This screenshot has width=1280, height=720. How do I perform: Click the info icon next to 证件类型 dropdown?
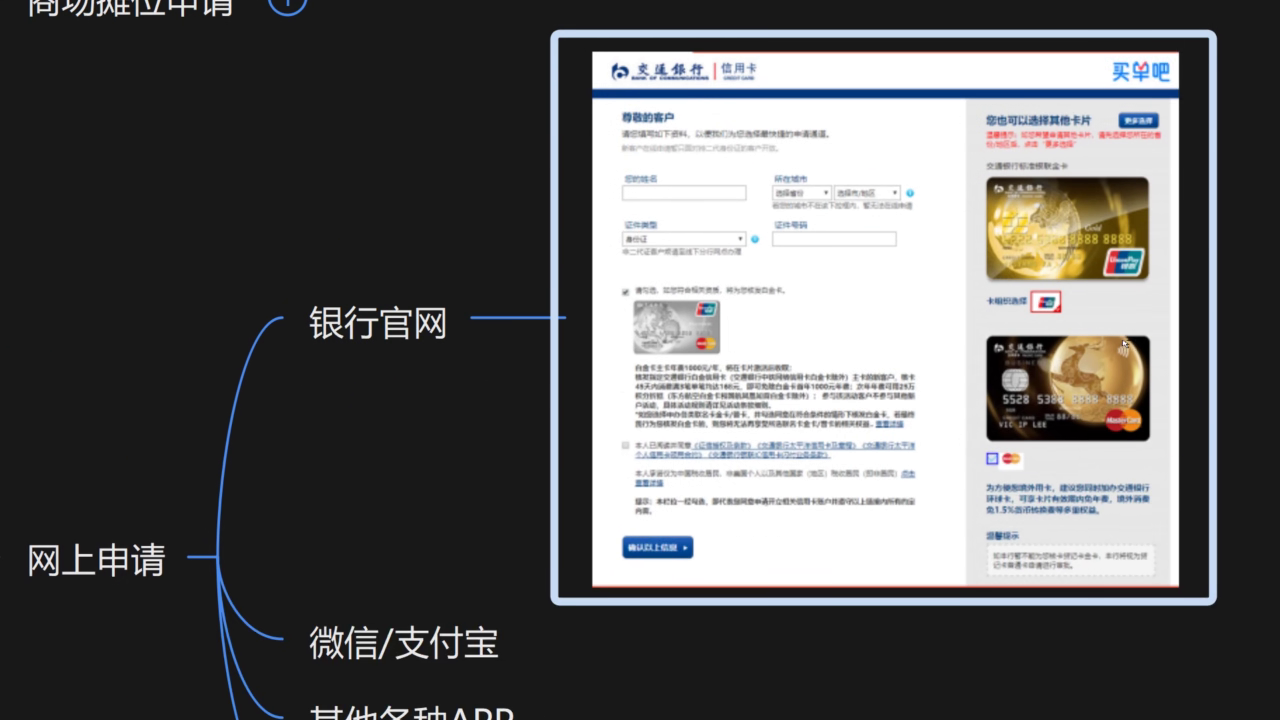coord(755,240)
